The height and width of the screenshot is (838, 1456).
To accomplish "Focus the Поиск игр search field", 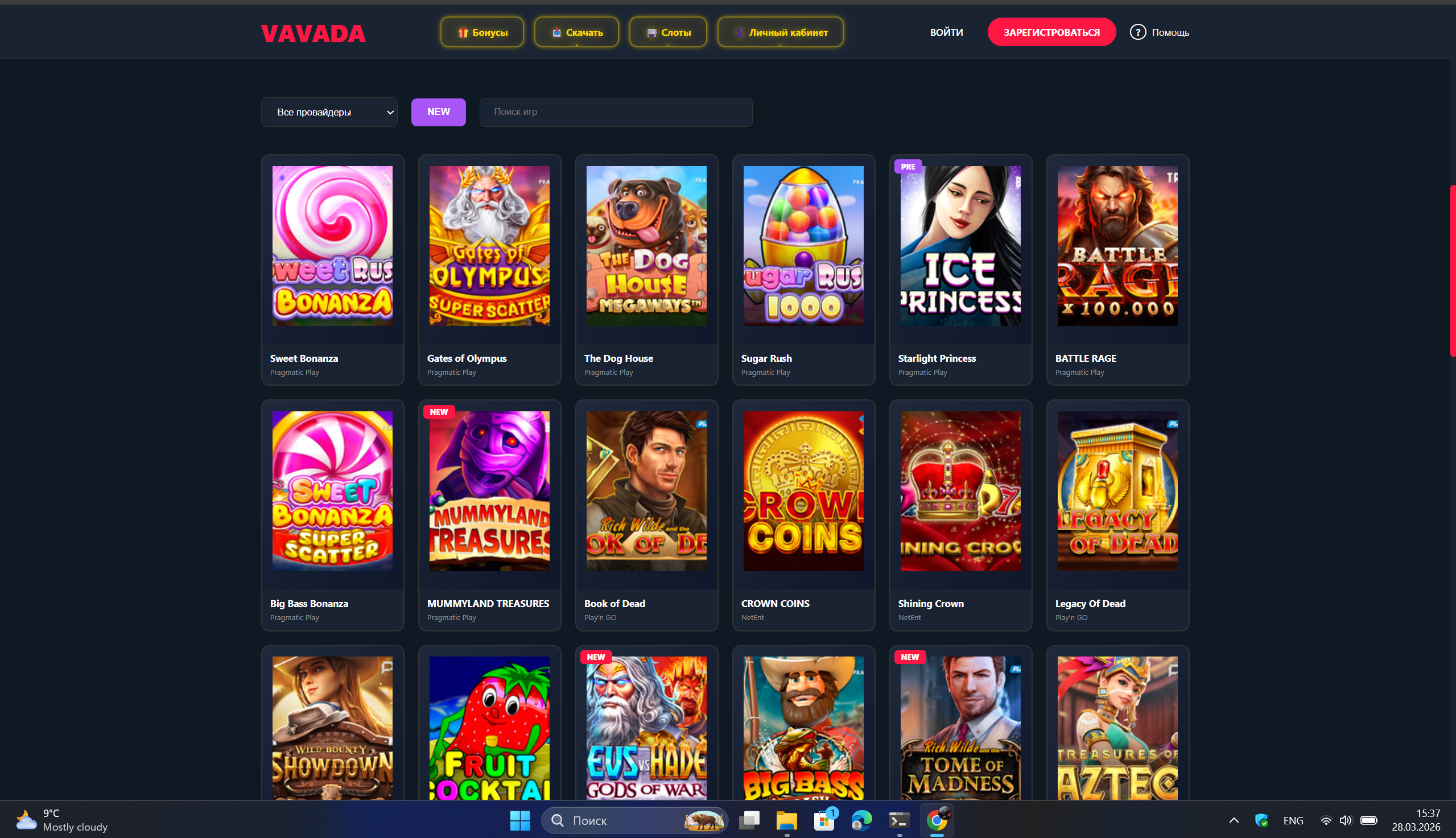I will (x=615, y=112).
